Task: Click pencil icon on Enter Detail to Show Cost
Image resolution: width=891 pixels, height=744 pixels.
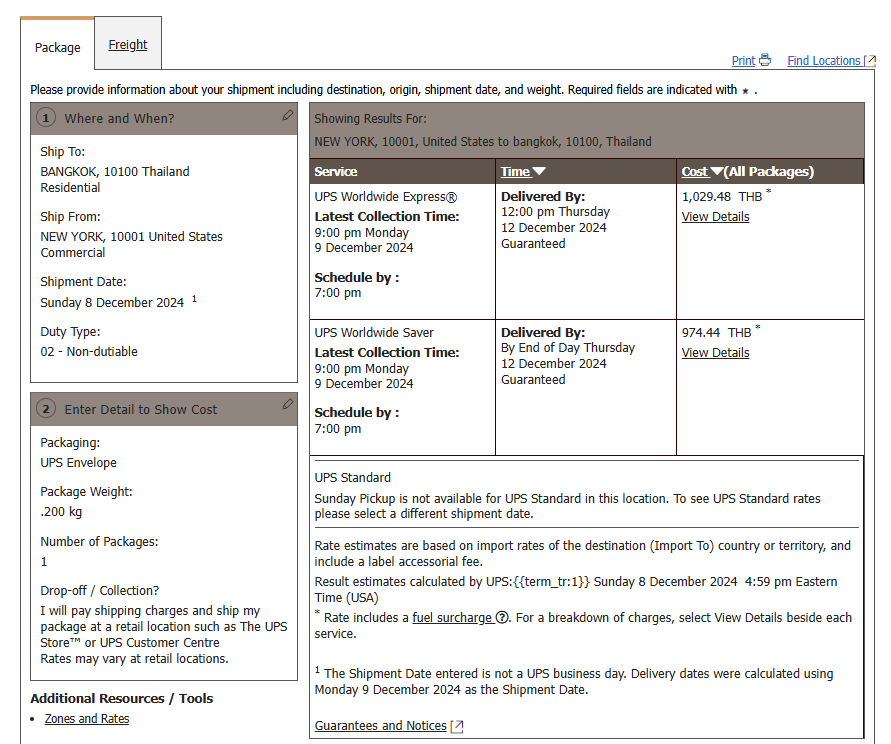Action: tap(288, 404)
